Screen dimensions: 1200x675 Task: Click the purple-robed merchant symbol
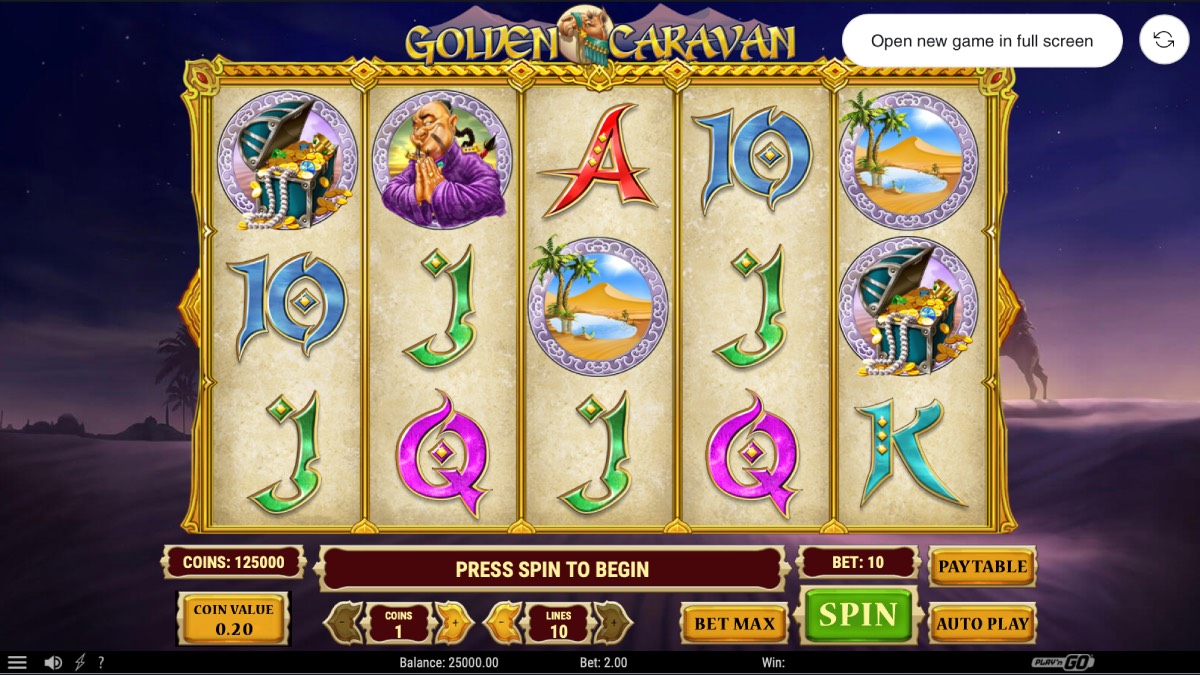click(x=441, y=160)
